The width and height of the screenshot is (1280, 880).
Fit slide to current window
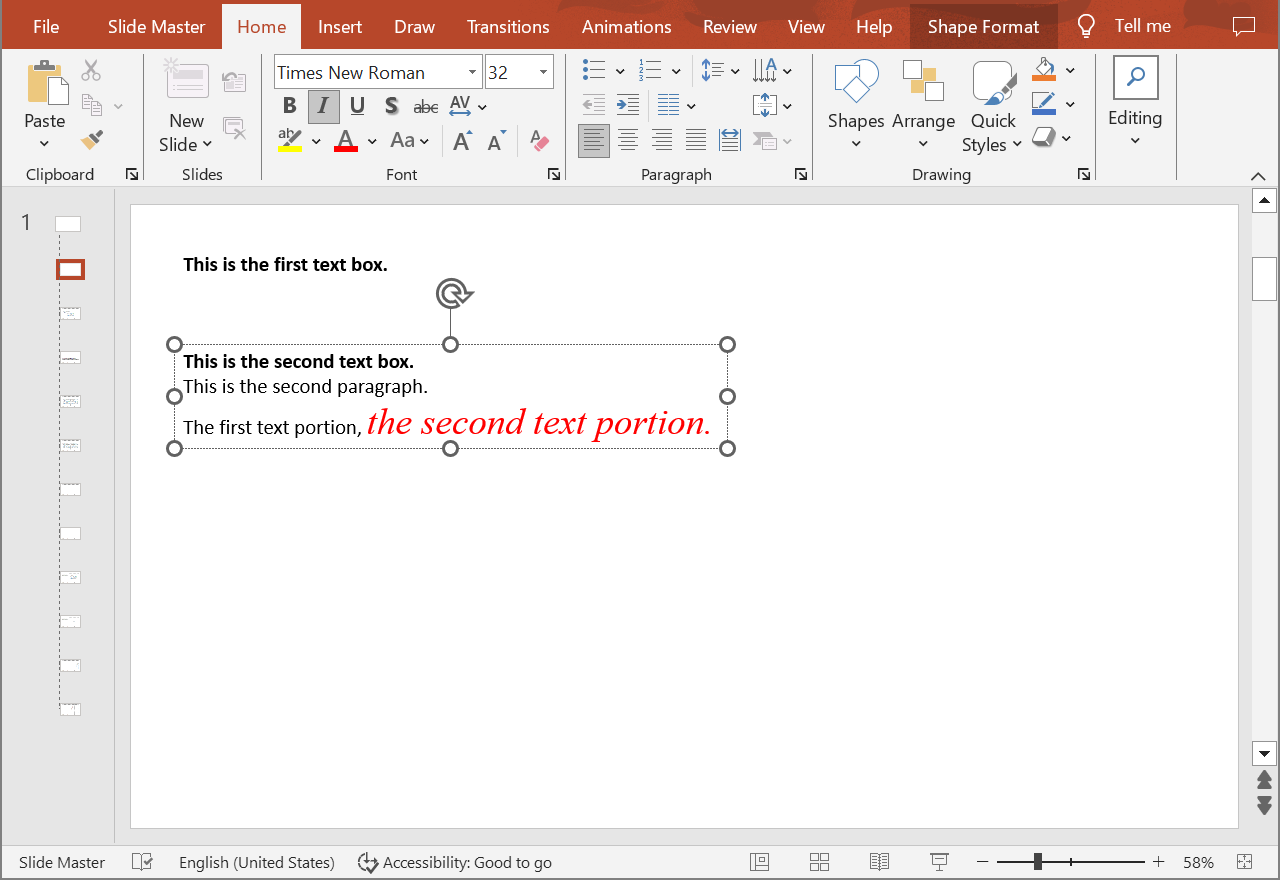click(x=1244, y=862)
